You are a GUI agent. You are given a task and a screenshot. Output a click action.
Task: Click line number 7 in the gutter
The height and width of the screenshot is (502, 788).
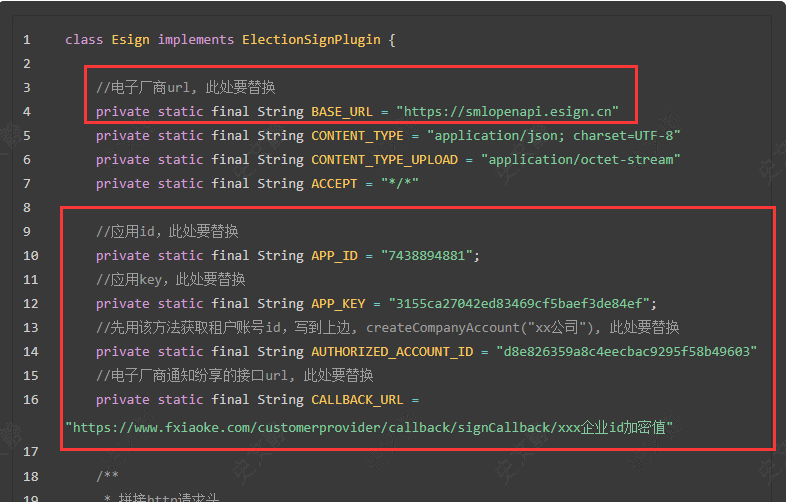tap(27, 184)
